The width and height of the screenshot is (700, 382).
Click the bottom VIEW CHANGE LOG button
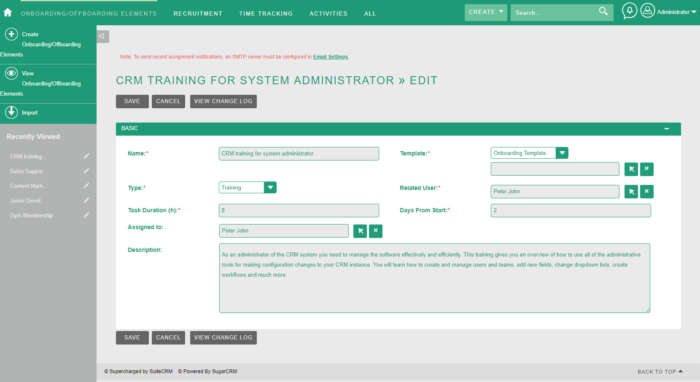223,337
